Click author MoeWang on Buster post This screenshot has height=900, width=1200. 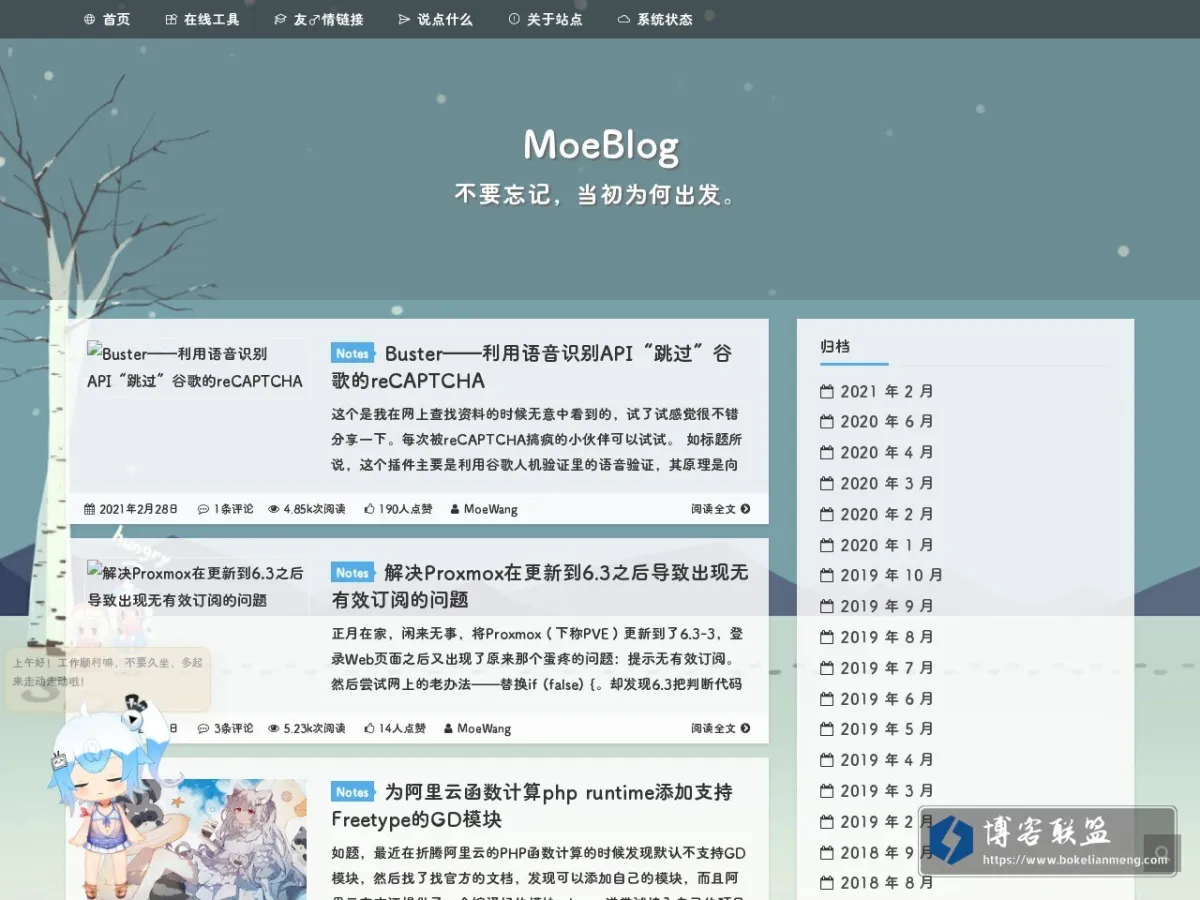click(x=484, y=509)
